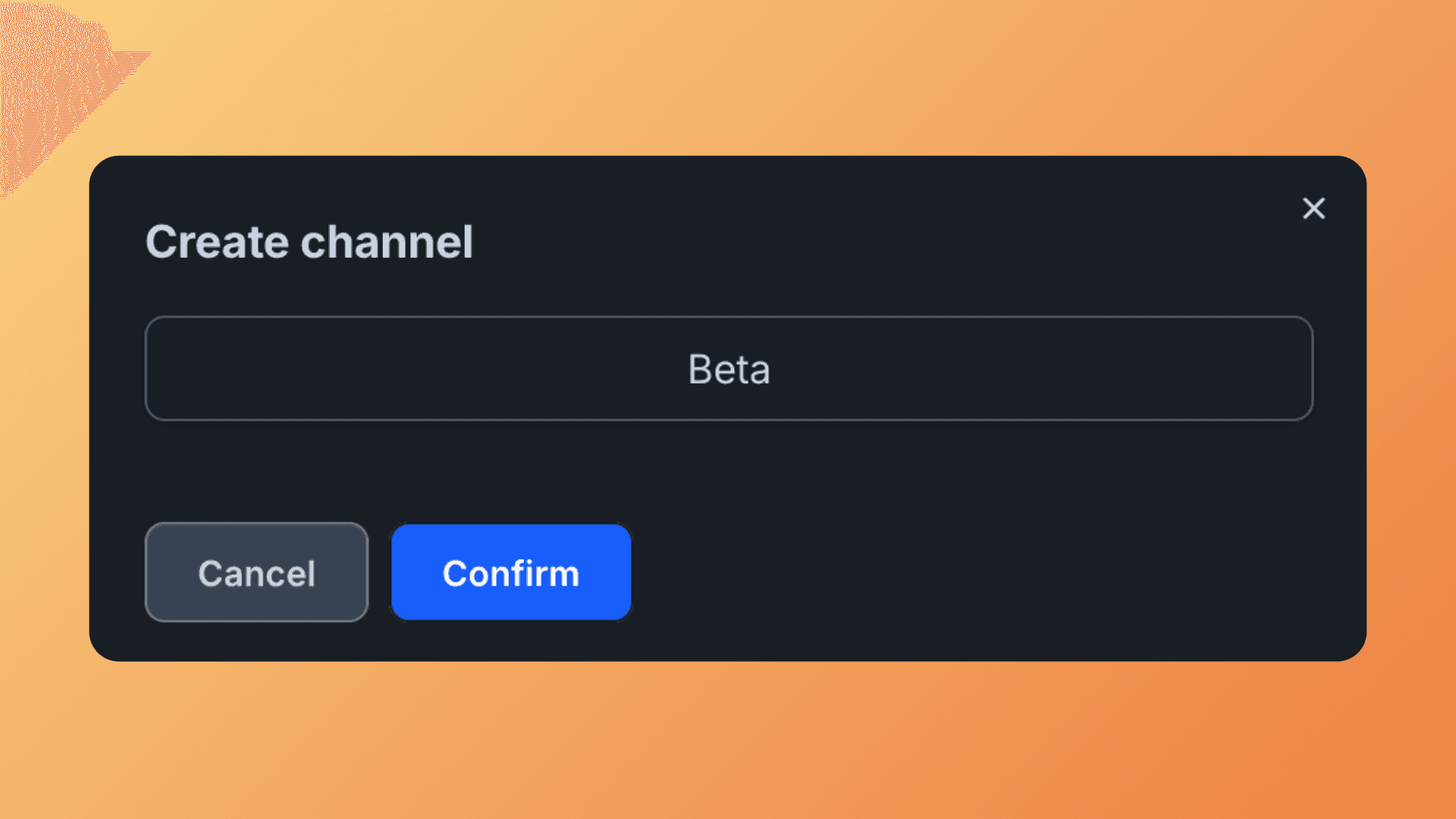Viewport: 1456px width, 819px height.
Task: Choose Cancel to discard the channel
Action: 256,573
